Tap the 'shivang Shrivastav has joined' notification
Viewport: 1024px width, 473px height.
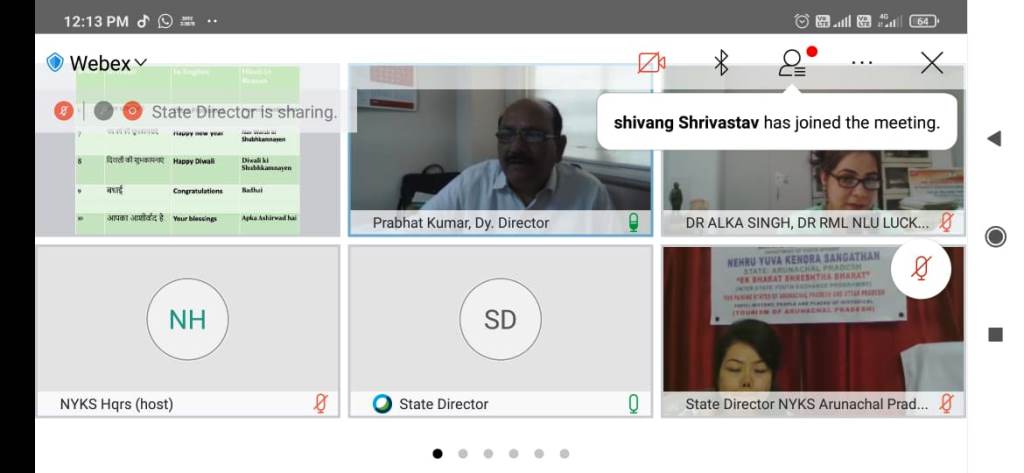click(776, 123)
